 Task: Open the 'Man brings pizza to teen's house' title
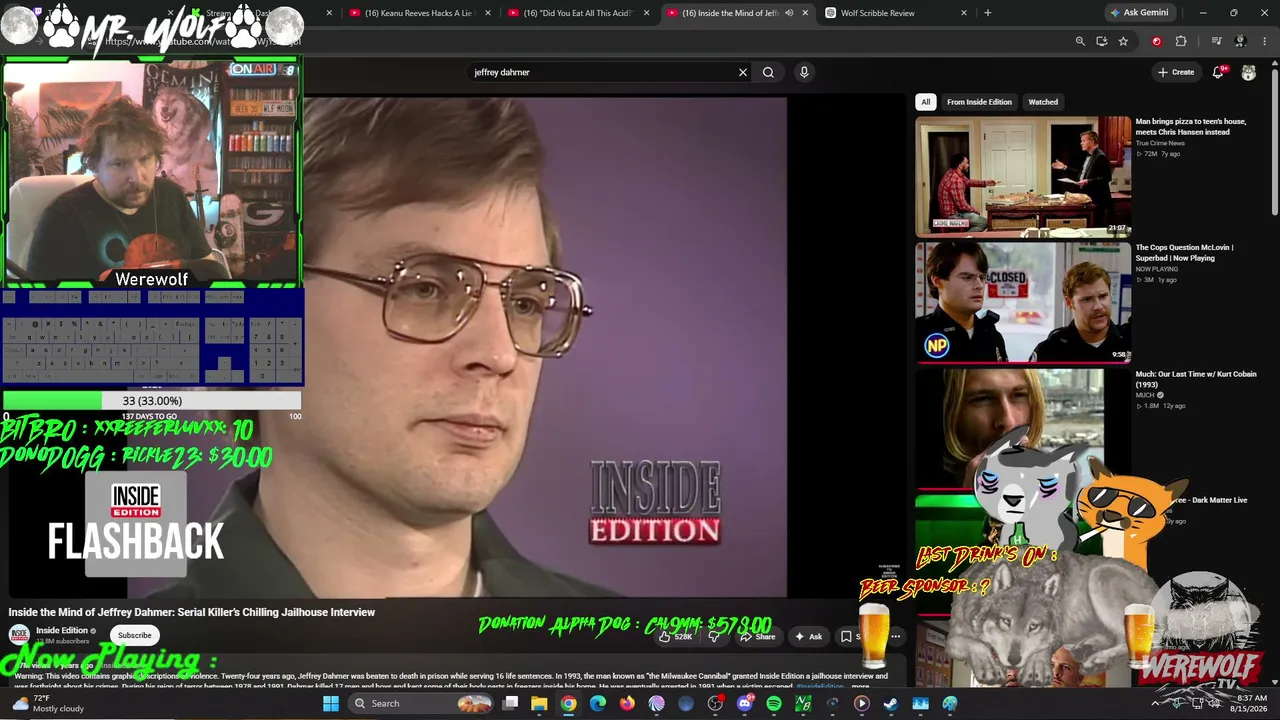tap(1190, 127)
